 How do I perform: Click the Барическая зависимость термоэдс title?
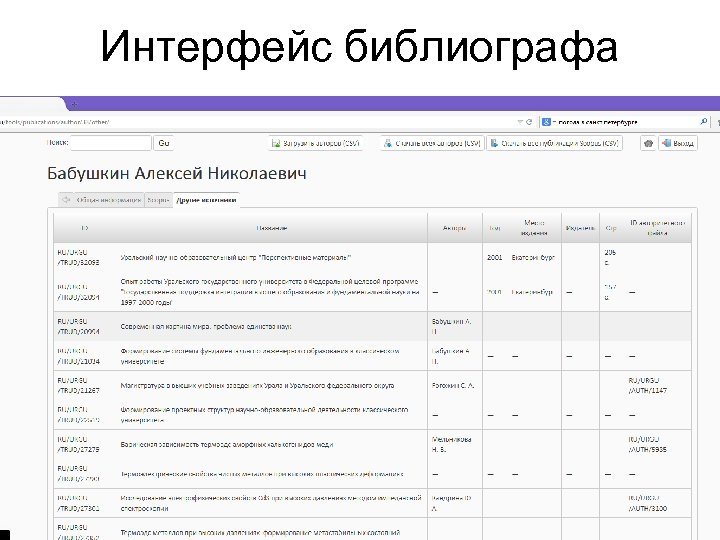[x=227, y=444]
